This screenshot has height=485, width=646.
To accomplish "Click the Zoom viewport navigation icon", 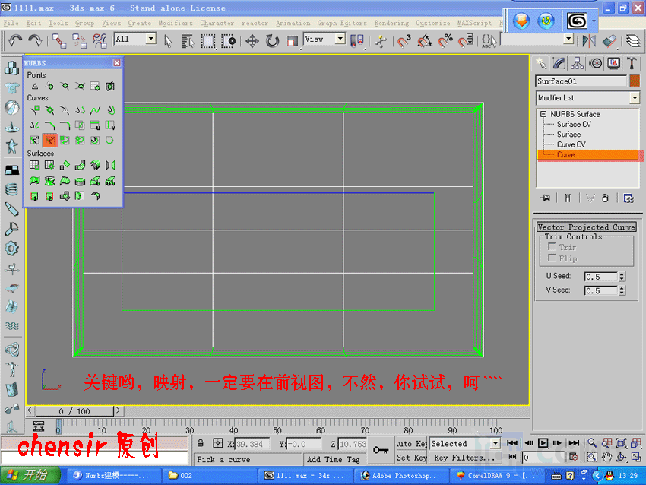I will [x=592, y=443].
